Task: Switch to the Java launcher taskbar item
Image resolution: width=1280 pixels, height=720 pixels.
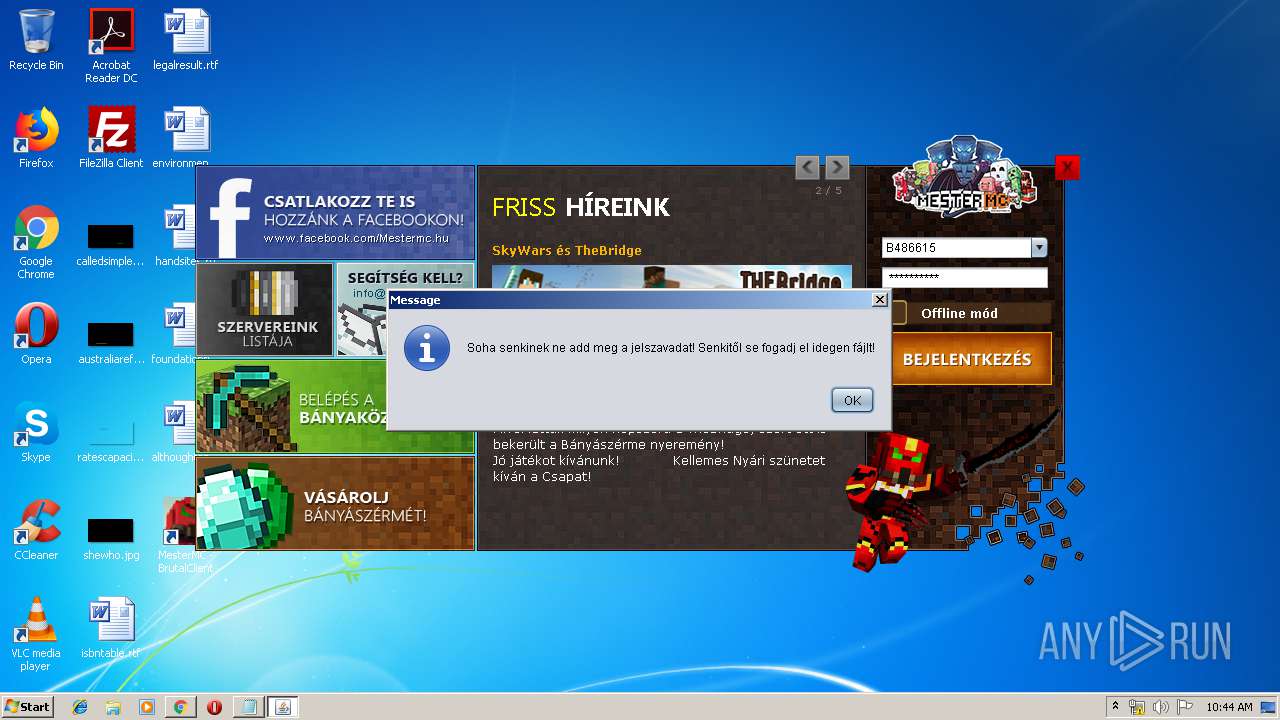Action: click(283, 707)
